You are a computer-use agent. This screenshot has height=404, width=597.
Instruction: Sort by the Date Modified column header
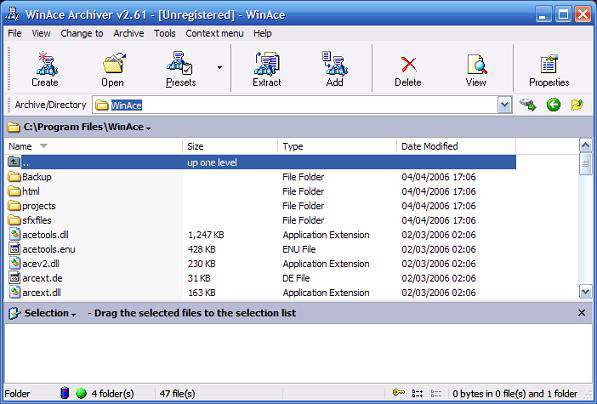pyautogui.click(x=456, y=146)
